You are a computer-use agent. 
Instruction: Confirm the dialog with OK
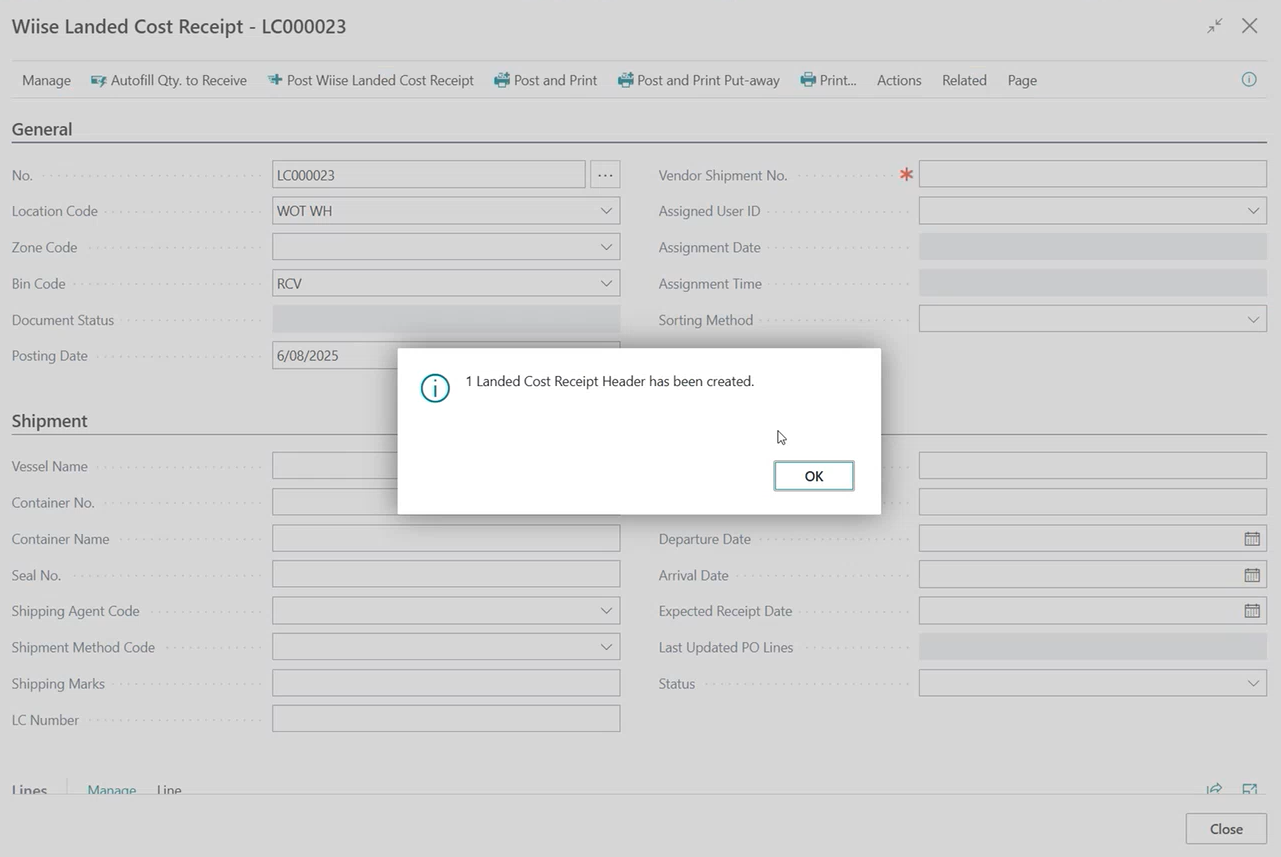(814, 476)
